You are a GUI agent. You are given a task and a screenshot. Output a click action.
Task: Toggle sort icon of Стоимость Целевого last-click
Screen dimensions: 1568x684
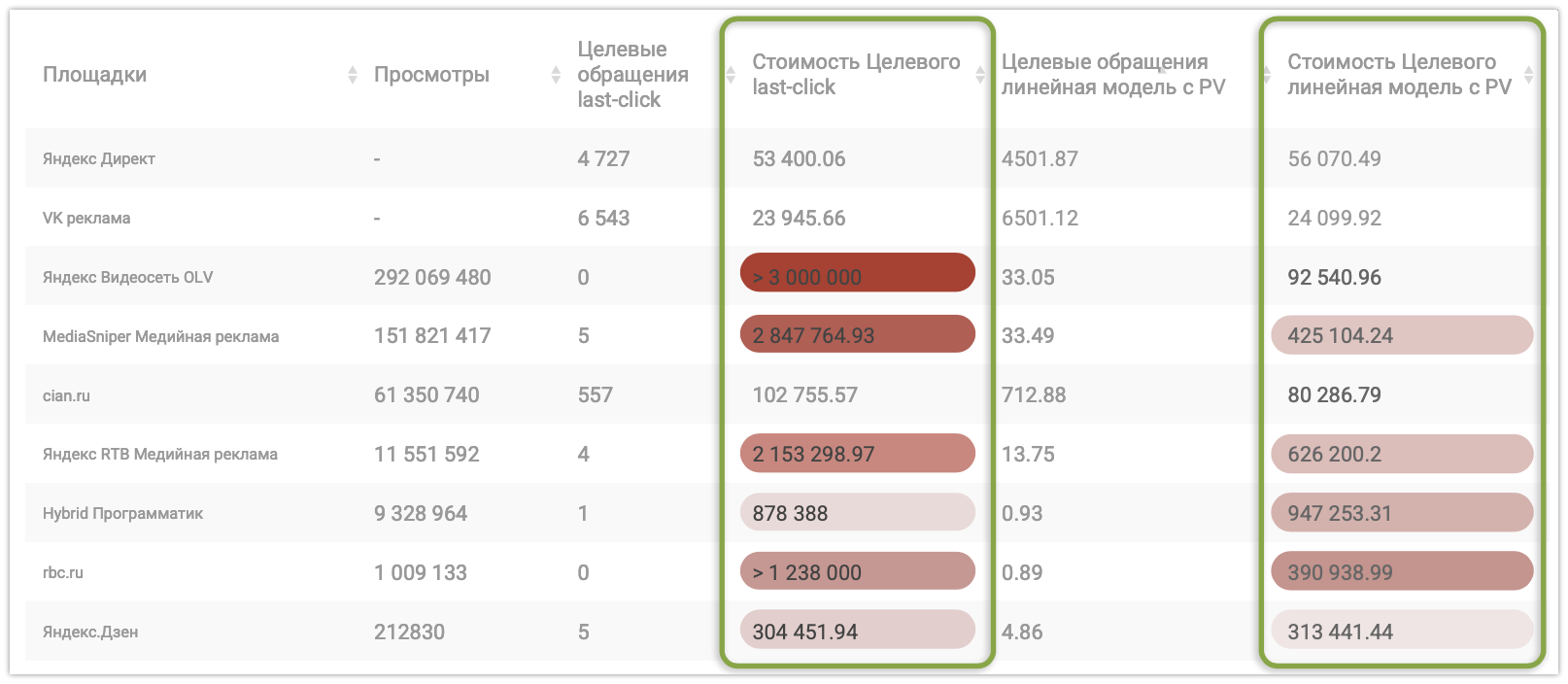point(980,75)
